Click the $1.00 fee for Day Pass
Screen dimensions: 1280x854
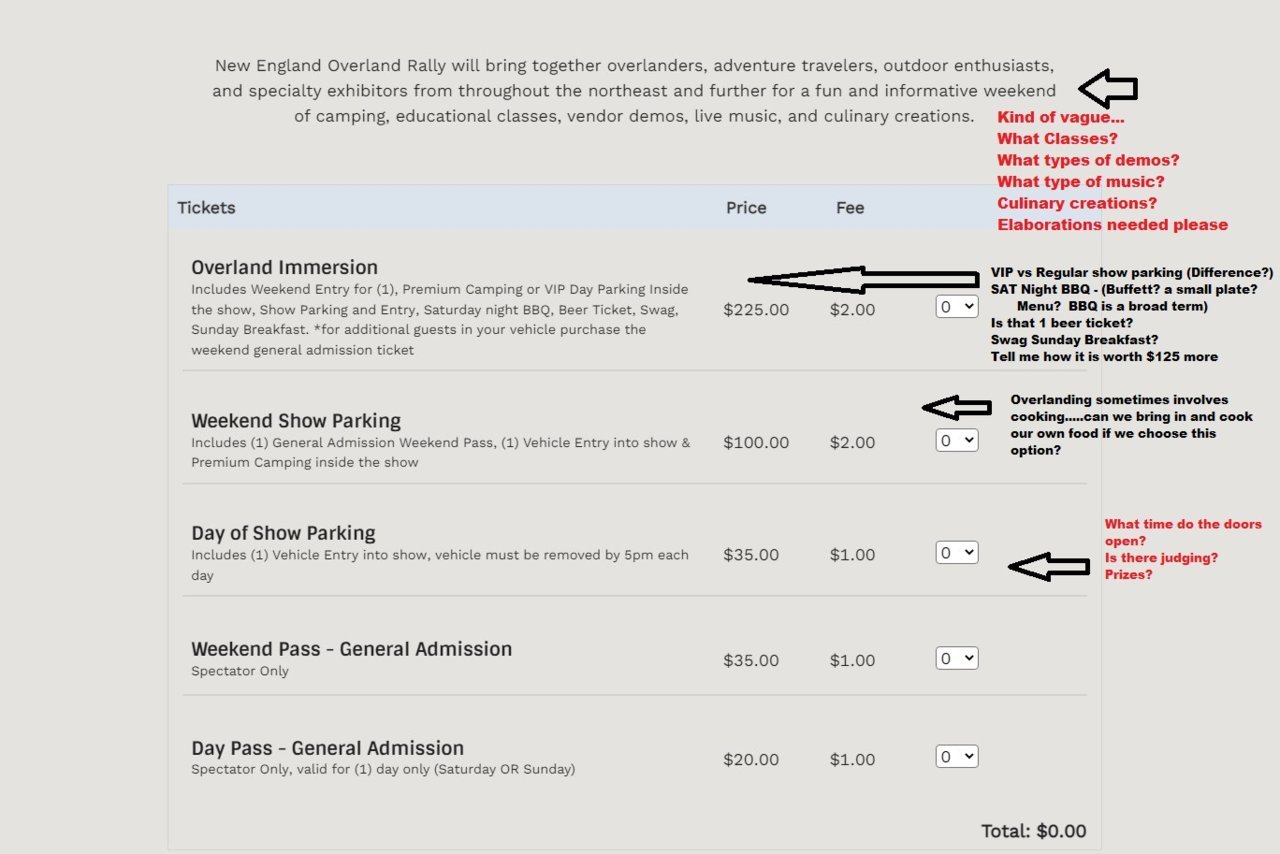click(852, 760)
